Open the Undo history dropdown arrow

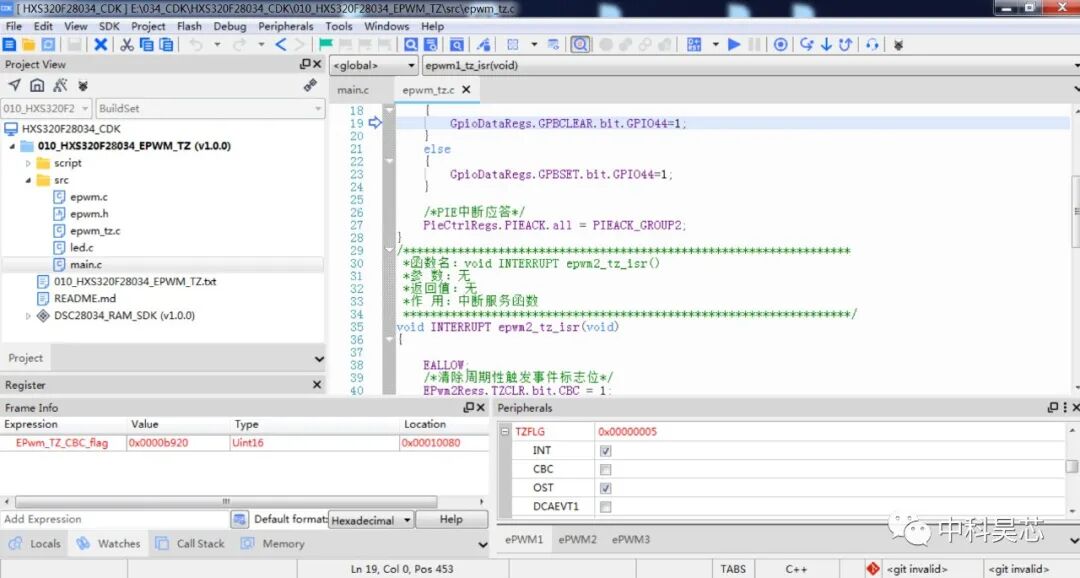point(217,45)
